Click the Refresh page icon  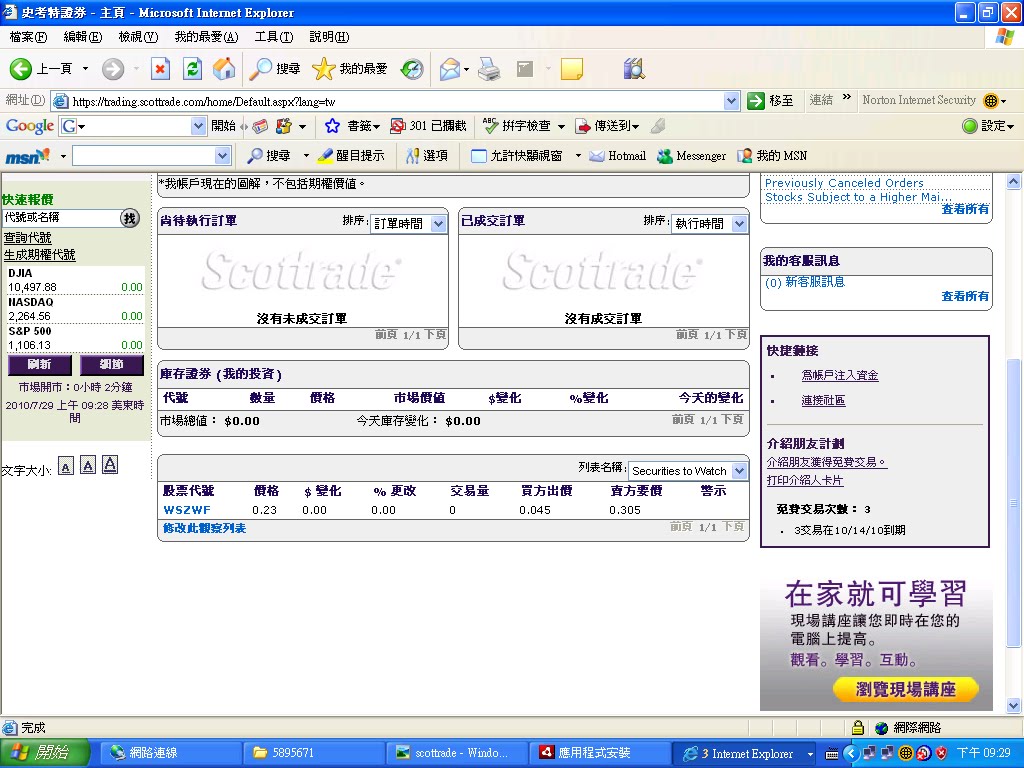coord(192,69)
